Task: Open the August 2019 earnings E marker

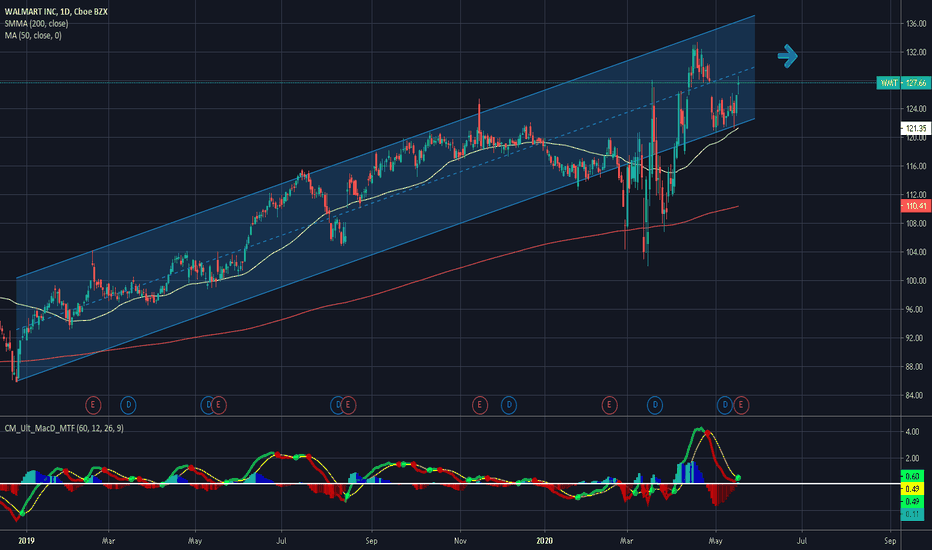Action: tap(348, 406)
